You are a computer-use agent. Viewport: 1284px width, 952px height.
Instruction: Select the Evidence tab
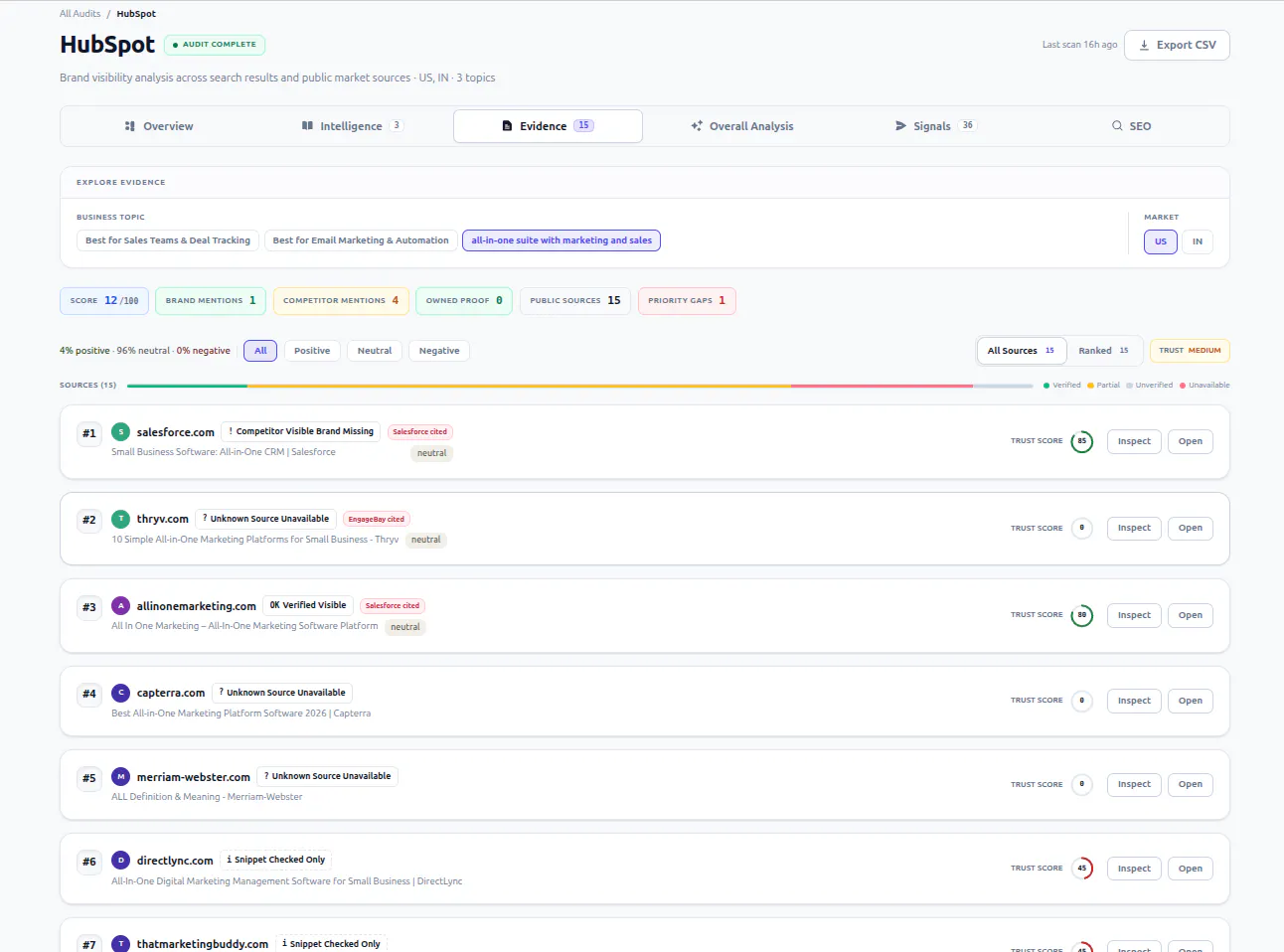[x=548, y=126]
